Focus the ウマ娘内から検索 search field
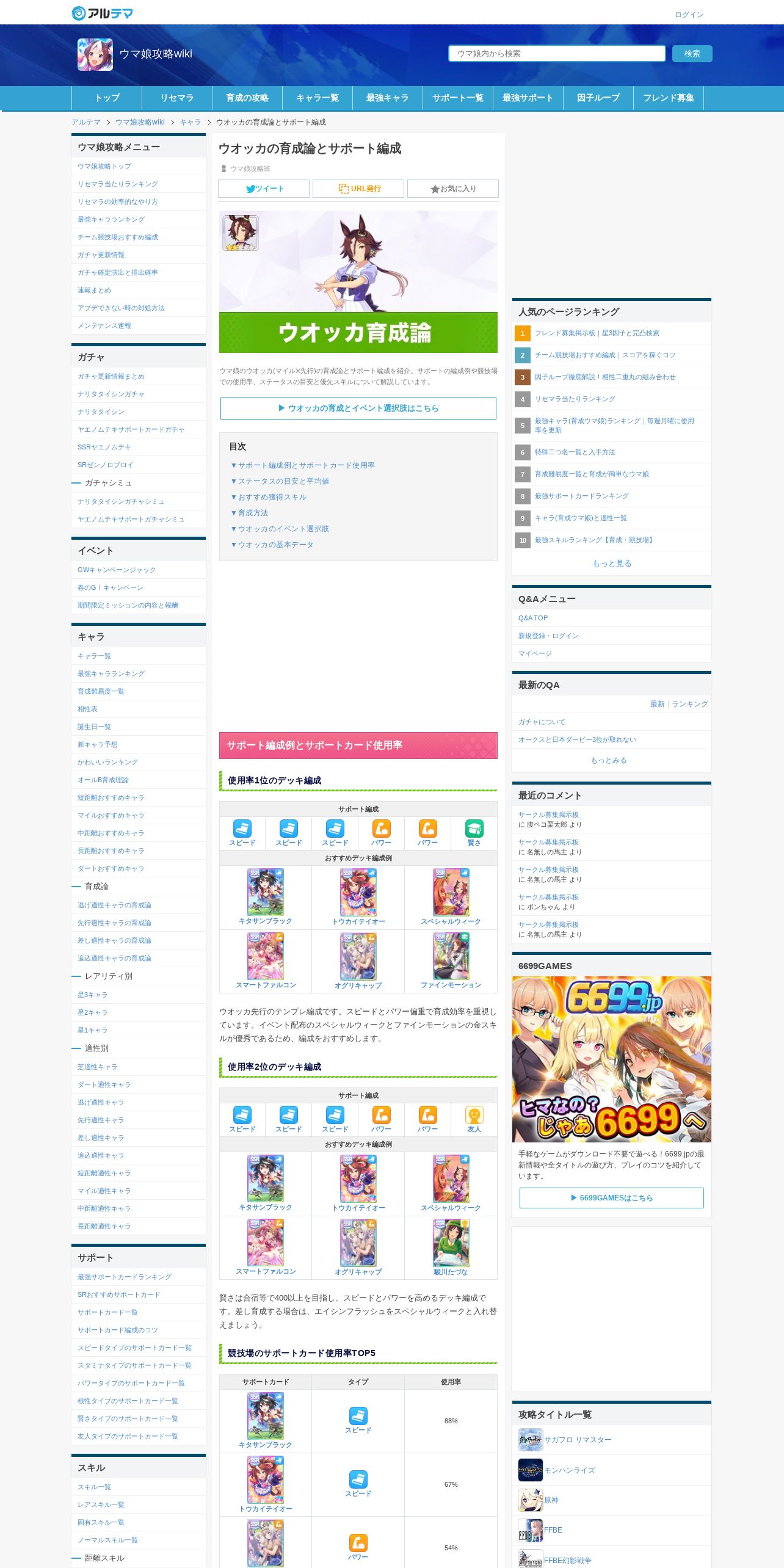The height and width of the screenshot is (1568, 784). (557, 54)
